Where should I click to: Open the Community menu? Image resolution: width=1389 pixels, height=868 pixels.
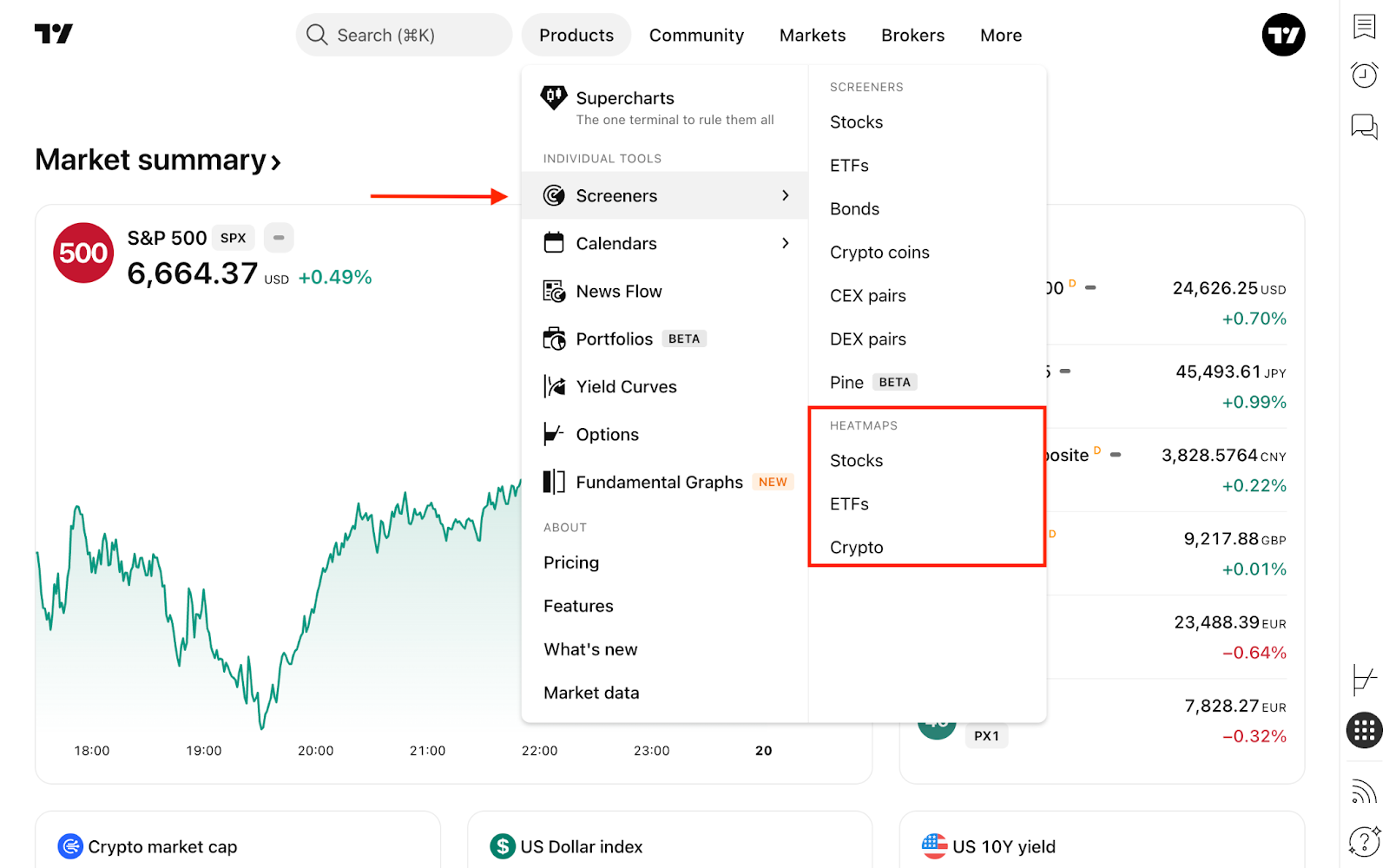coord(696,35)
